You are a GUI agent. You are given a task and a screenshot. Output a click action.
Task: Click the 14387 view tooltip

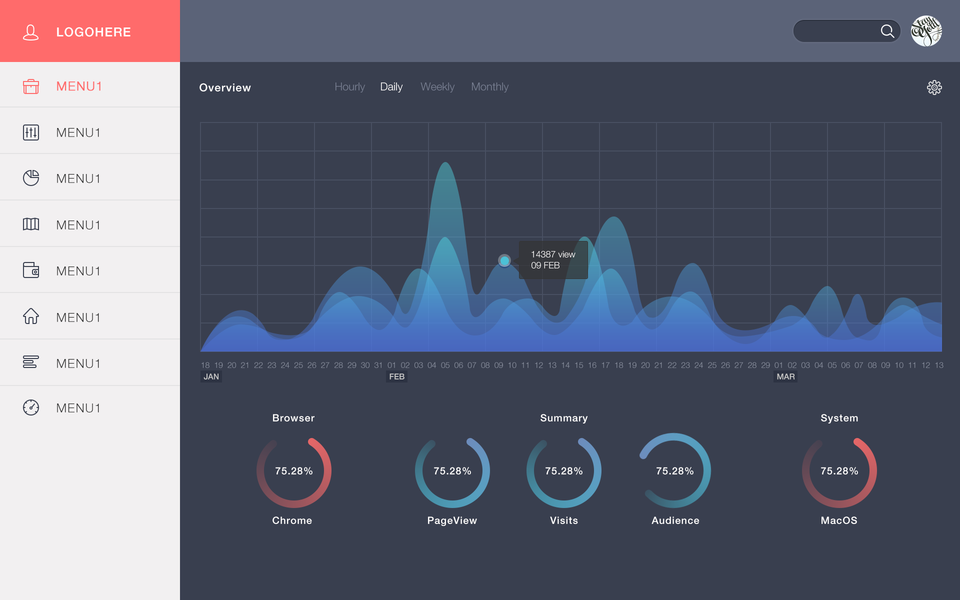(x=553, y=260)
